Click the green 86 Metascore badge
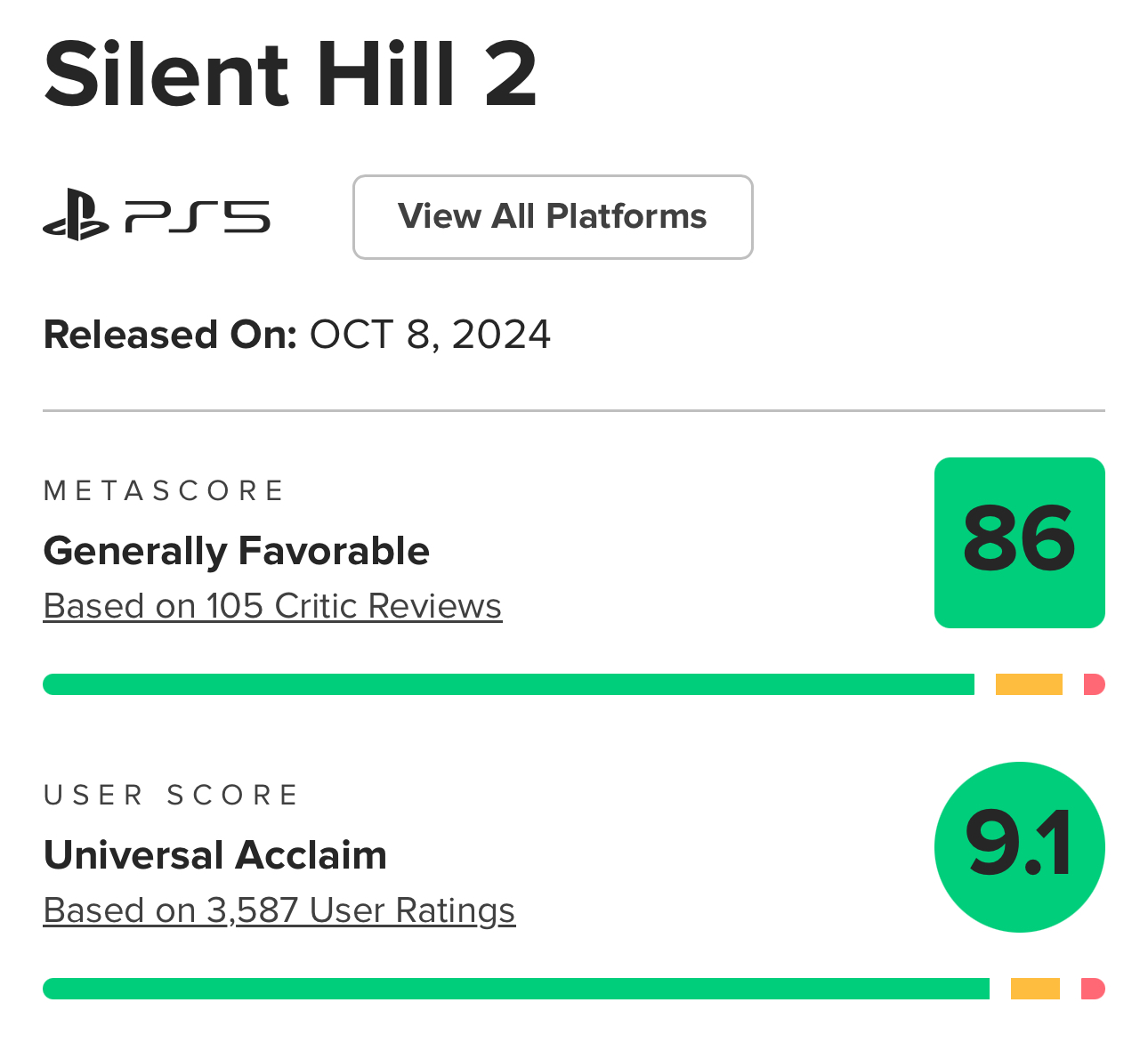This screenshot has height=1043, width=1148. pos(1020,543)
